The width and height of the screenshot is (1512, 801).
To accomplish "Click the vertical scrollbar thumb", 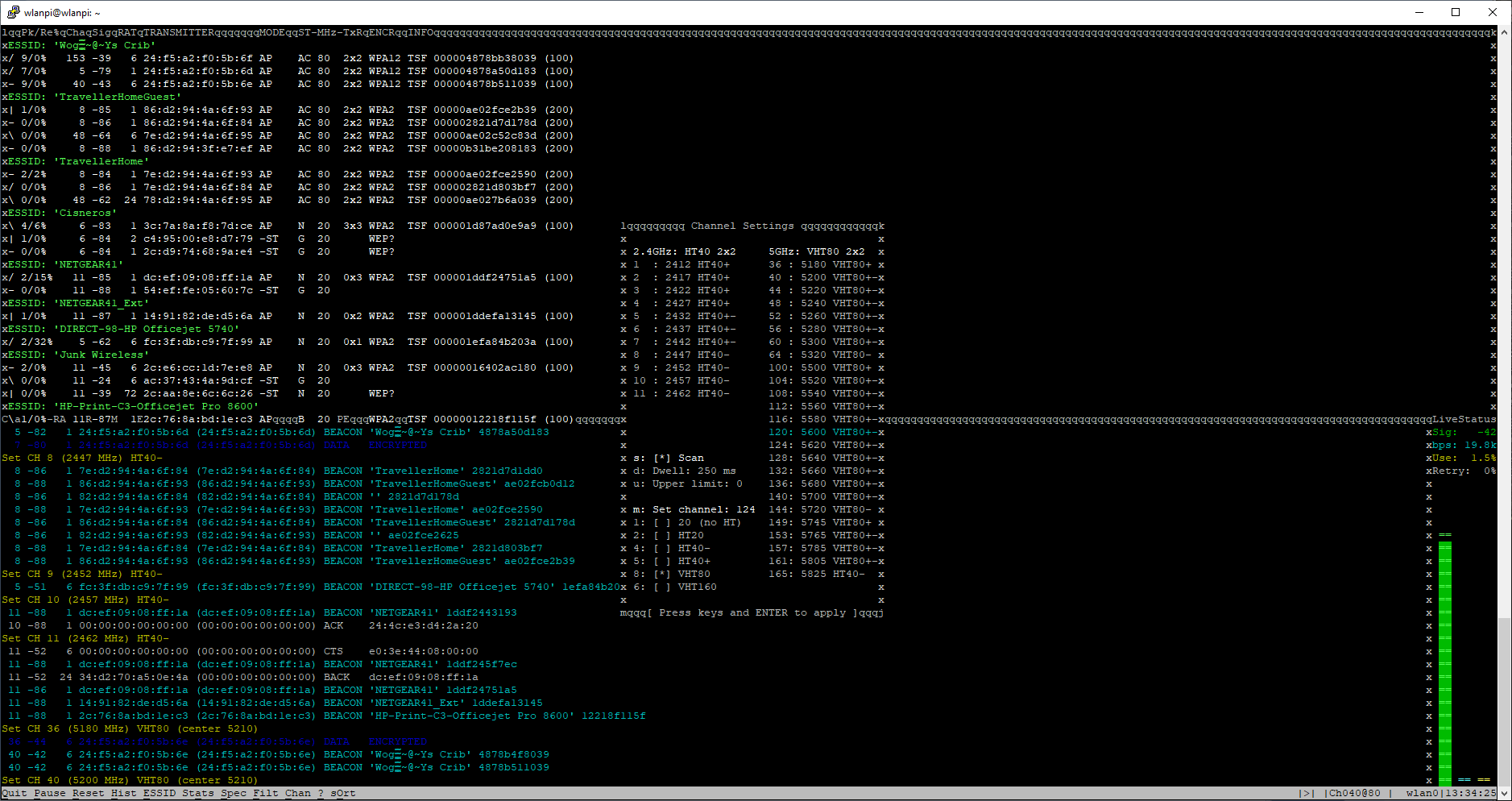I will (1504, 702).
